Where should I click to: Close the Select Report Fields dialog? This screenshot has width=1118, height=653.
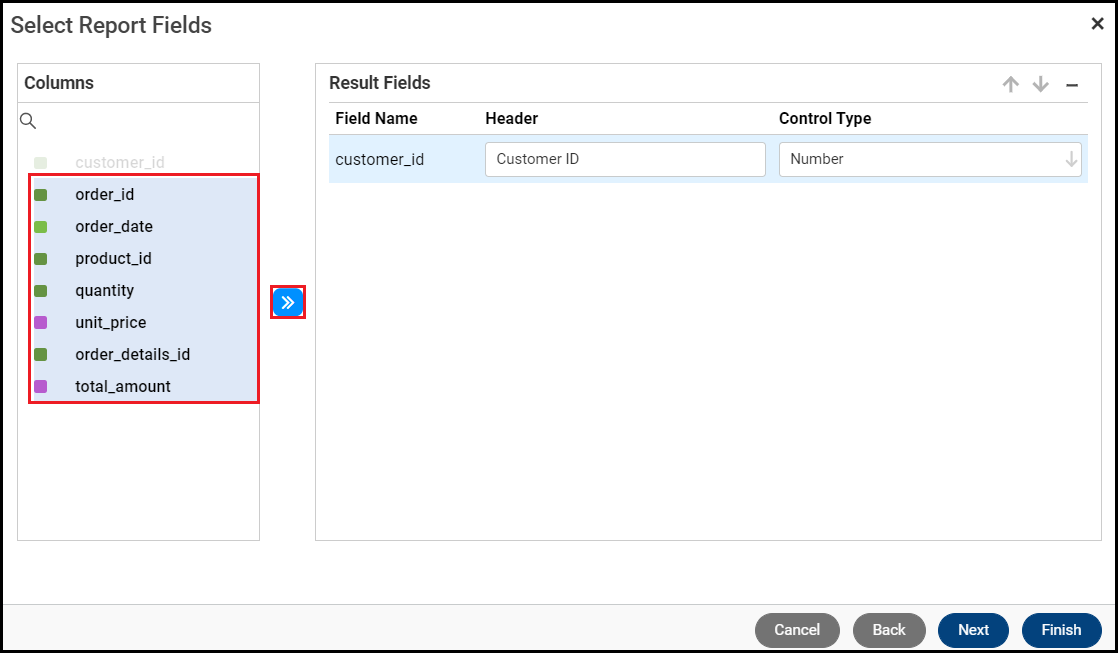[1097, 24]
